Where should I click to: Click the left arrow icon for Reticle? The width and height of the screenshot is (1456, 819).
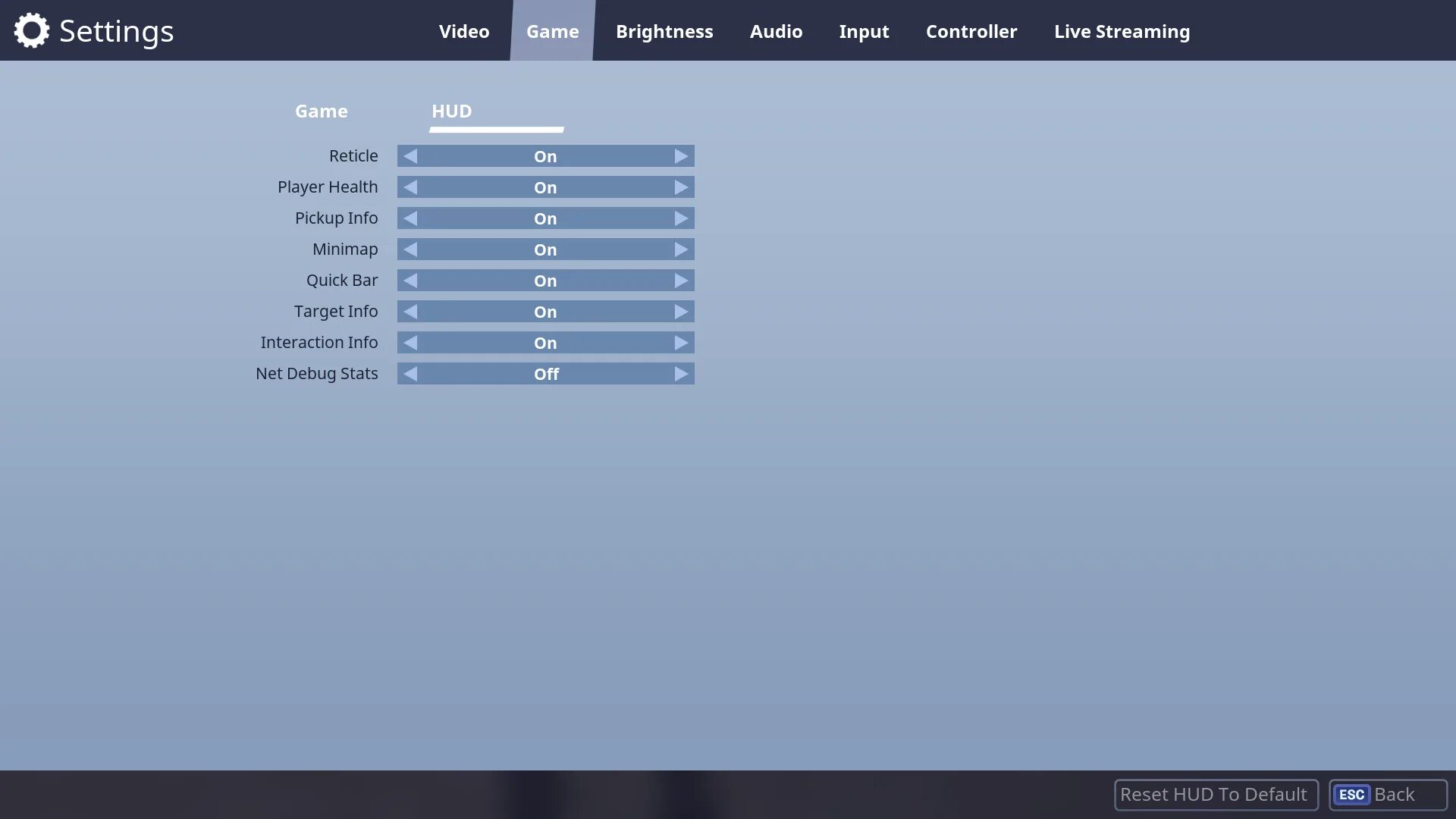pos(411,156)
